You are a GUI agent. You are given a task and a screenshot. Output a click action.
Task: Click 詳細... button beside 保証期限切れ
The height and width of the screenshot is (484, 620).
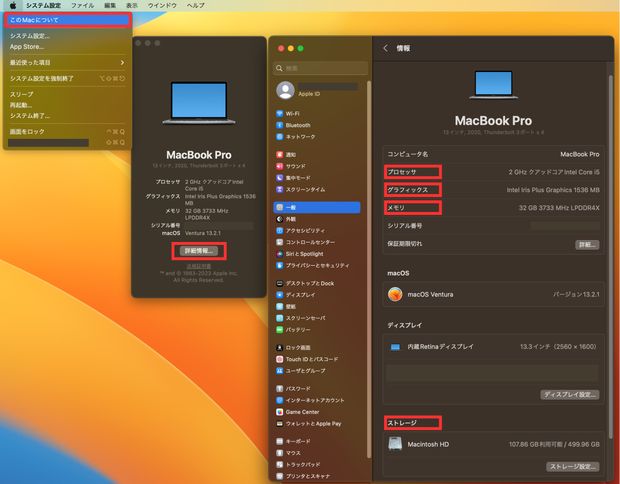point(587,244)
